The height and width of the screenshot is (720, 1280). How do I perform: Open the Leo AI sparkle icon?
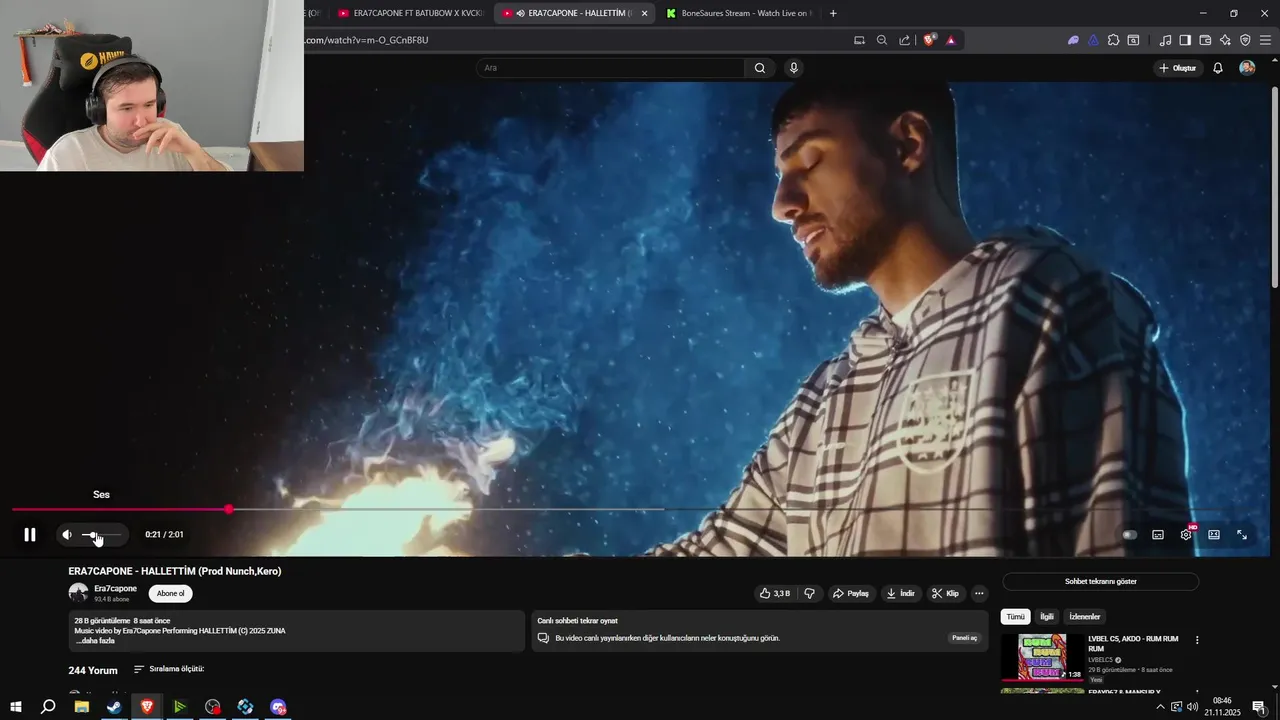(1225, 40)
